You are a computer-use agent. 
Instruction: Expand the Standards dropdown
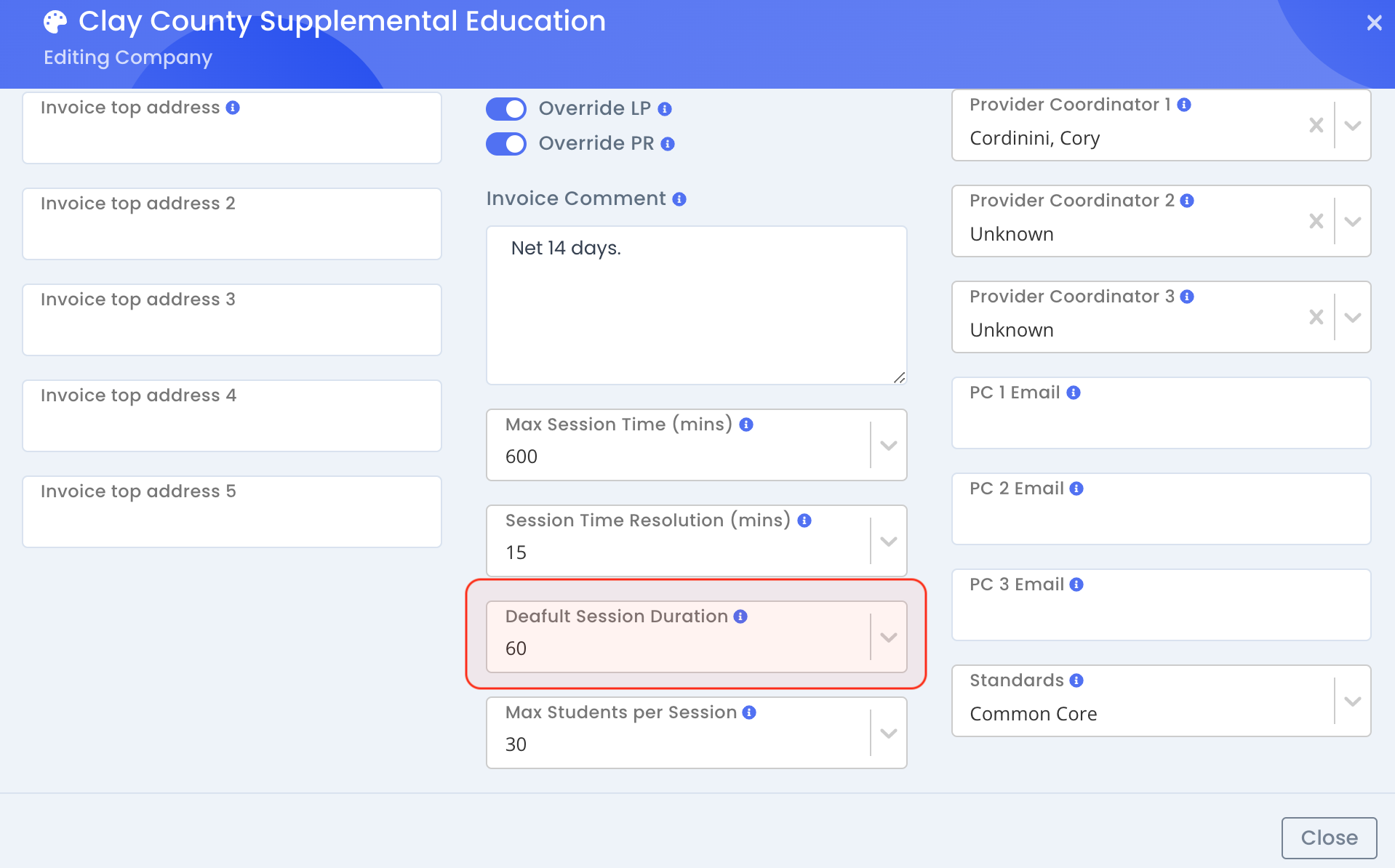click(1353, 701)
